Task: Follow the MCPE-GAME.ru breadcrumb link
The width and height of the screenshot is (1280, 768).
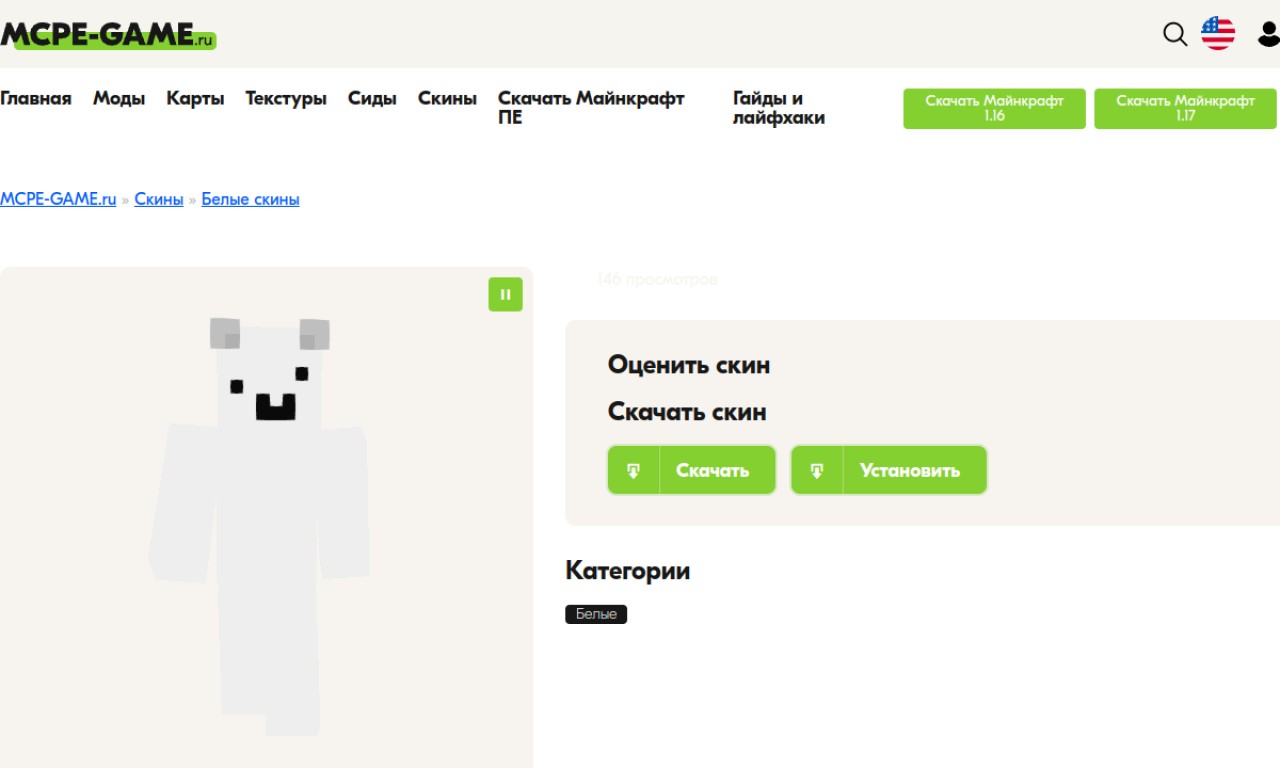Action: pos(58,199)
